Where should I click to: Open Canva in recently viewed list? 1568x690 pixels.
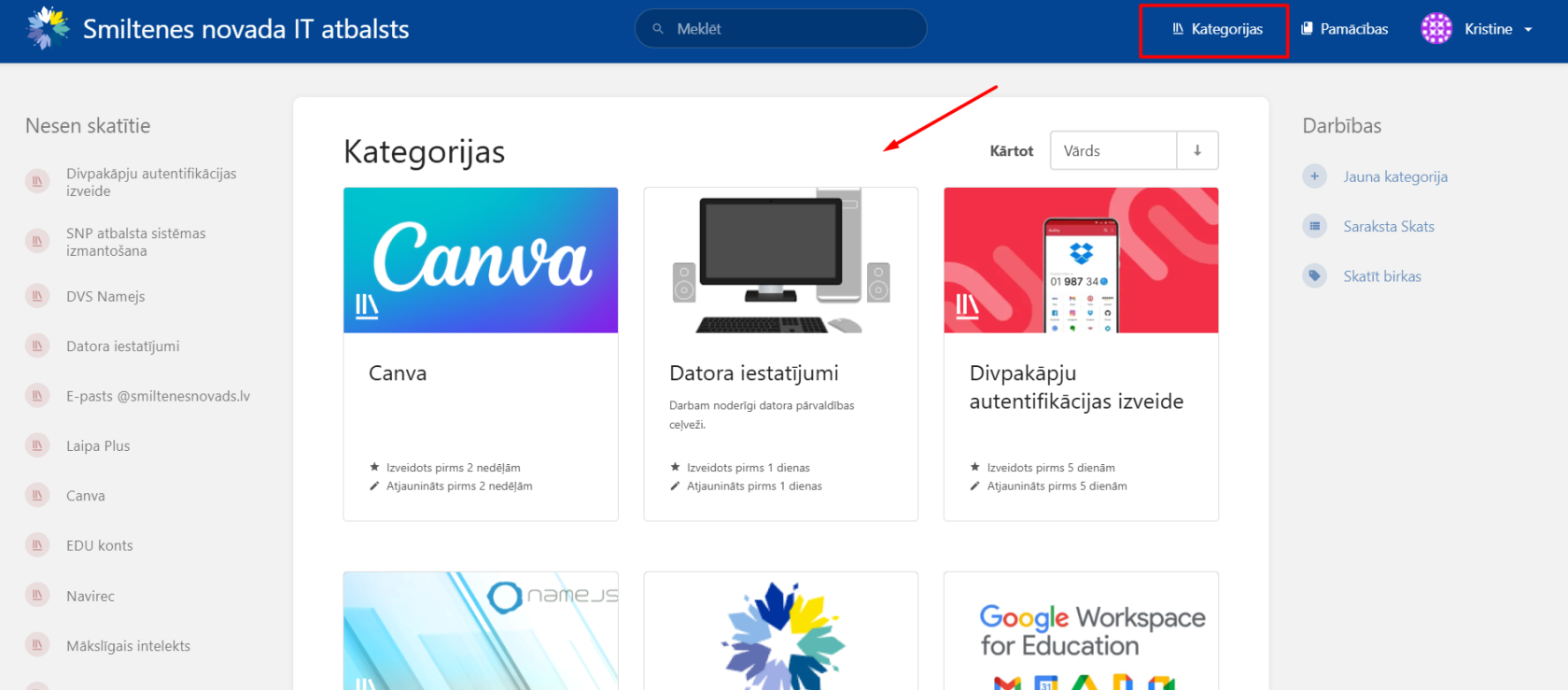[x=85, y=496]
